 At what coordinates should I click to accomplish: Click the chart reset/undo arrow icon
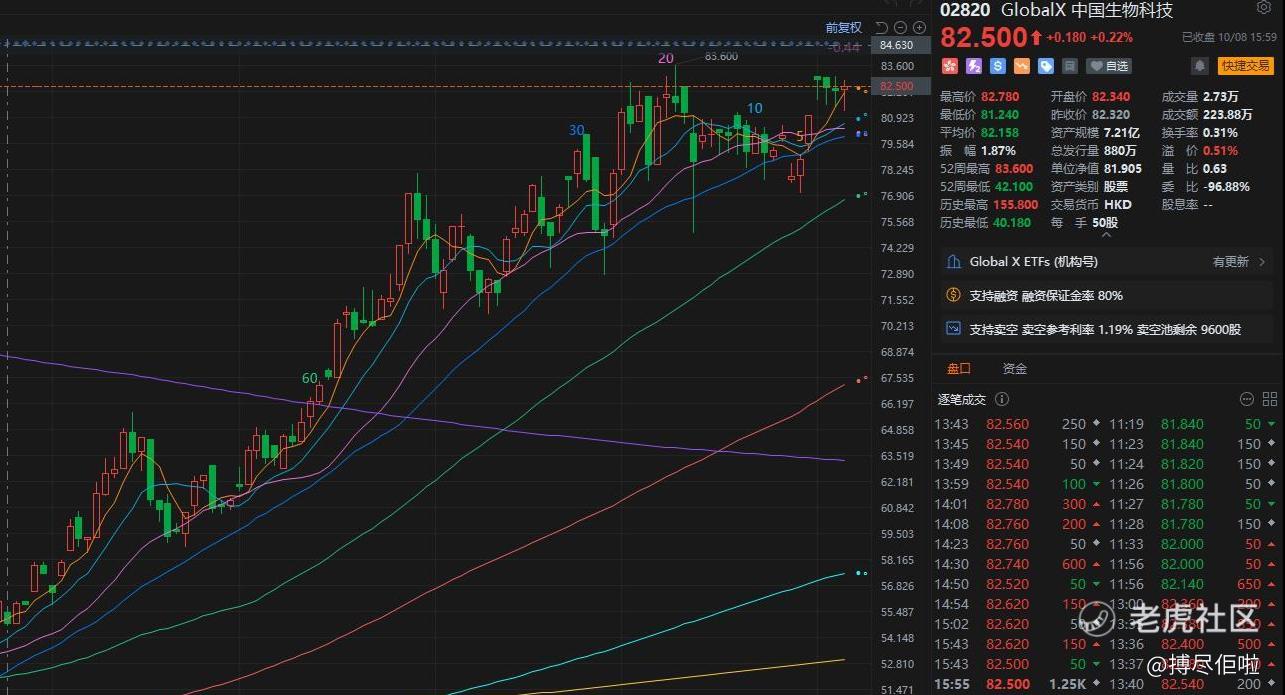click(x=881, y=28)
